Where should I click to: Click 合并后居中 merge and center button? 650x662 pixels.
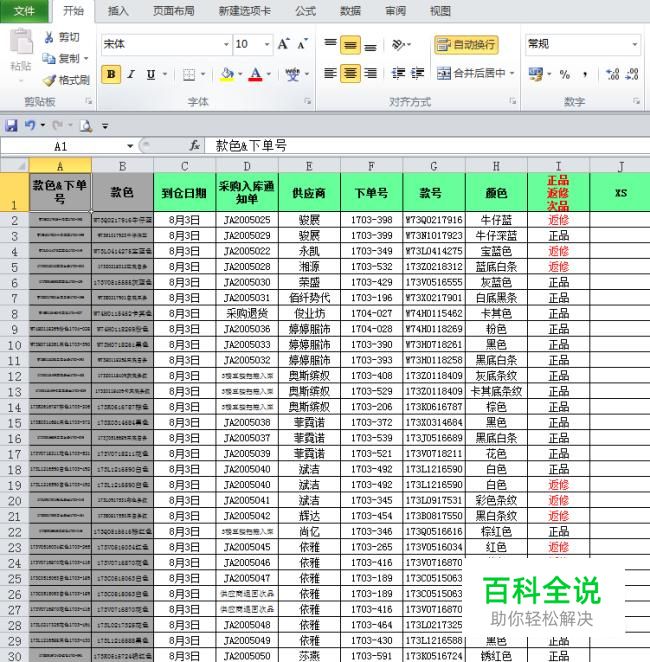click(471, 73)
